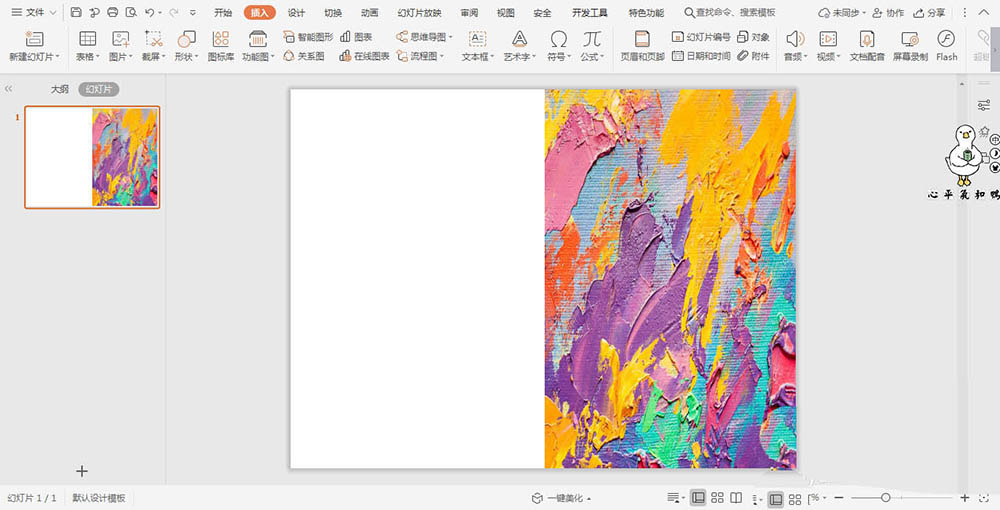The image size is (1000, 510).
Task: Click the Save icon in quick access toolbar
Action: pyautogui.click(x=76, y=12)
